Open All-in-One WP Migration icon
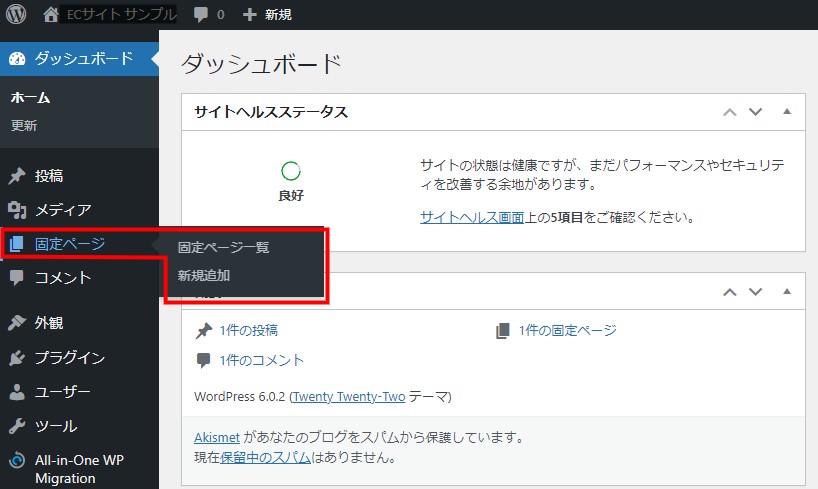The image size is (818, 489). (x=17, y=460)
